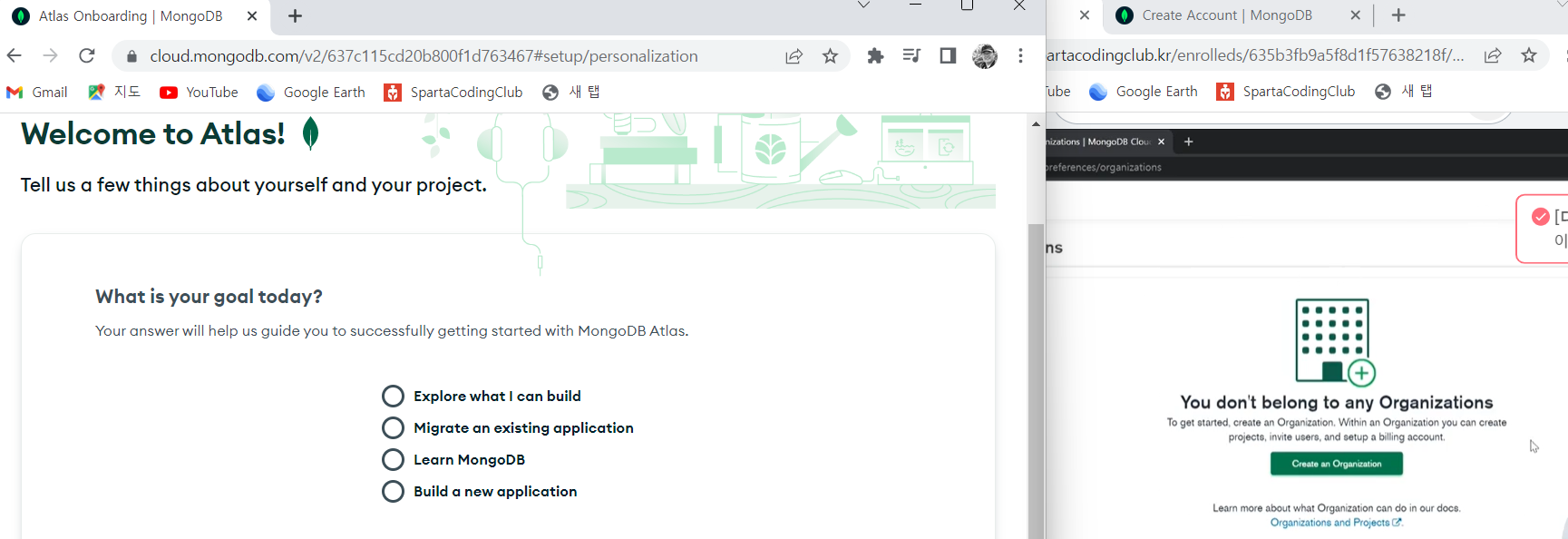The image size is (1568, 539).
Task: Click the plus in embedded video browser tab bar
Action: tap(1188, 142)
